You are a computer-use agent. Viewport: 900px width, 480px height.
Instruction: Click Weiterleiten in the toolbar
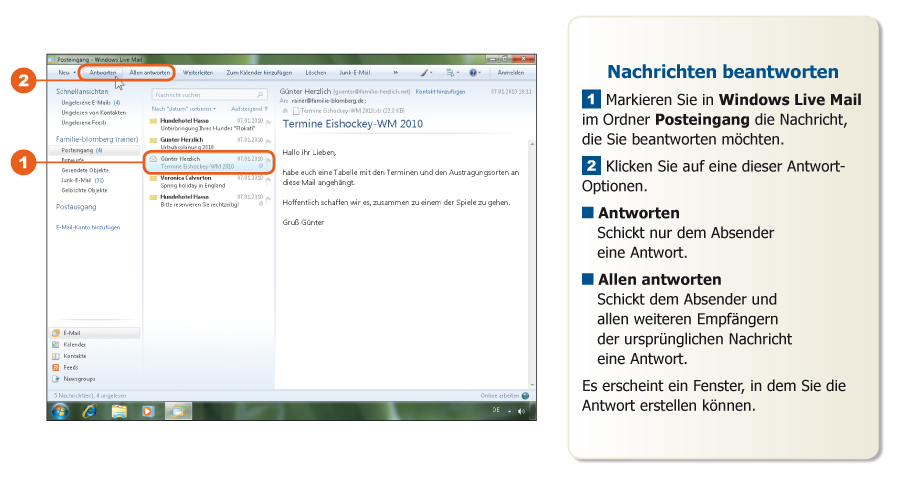click(x=198, y=73)
